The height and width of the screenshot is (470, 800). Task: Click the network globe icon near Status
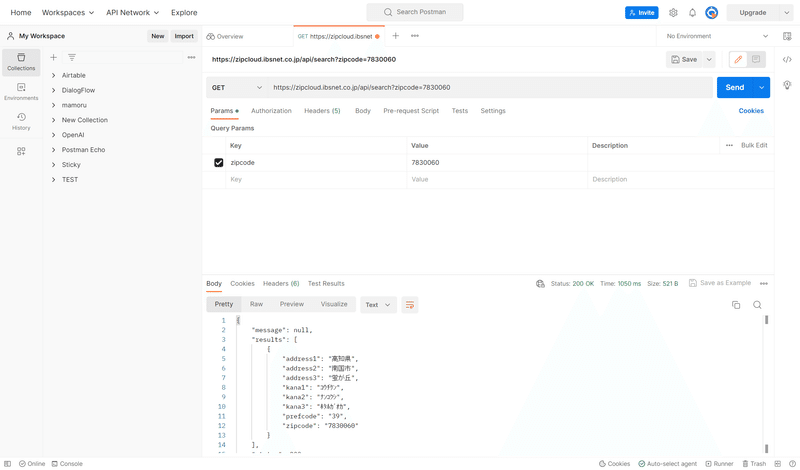click(x=540, y=284)
